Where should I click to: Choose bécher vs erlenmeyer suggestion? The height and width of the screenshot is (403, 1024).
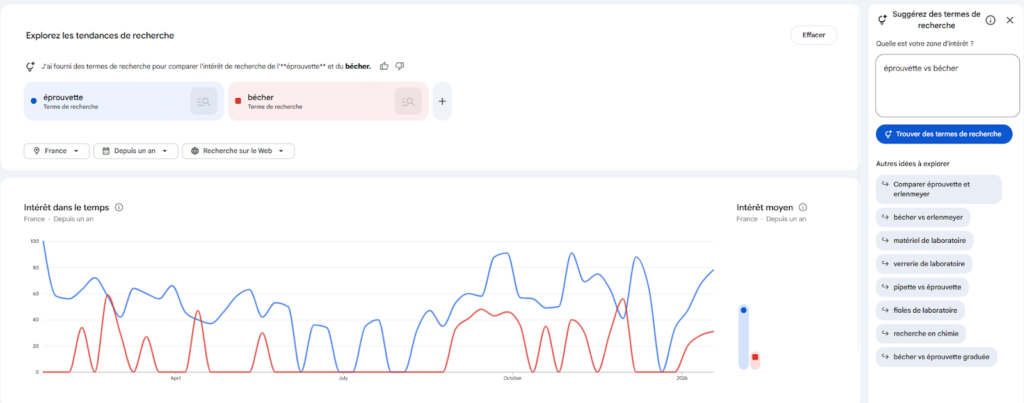coord(923,217)
